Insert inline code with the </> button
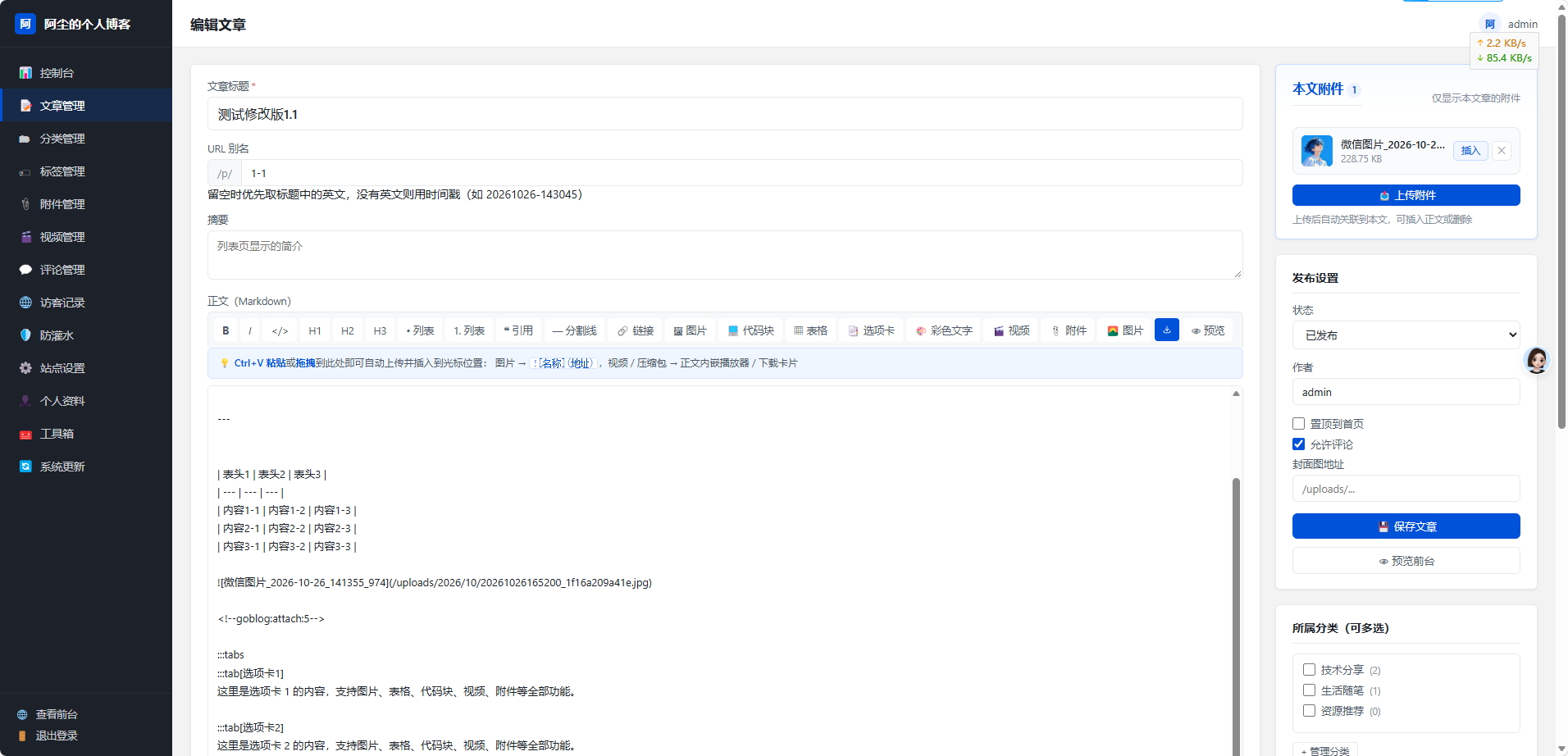 280,330
